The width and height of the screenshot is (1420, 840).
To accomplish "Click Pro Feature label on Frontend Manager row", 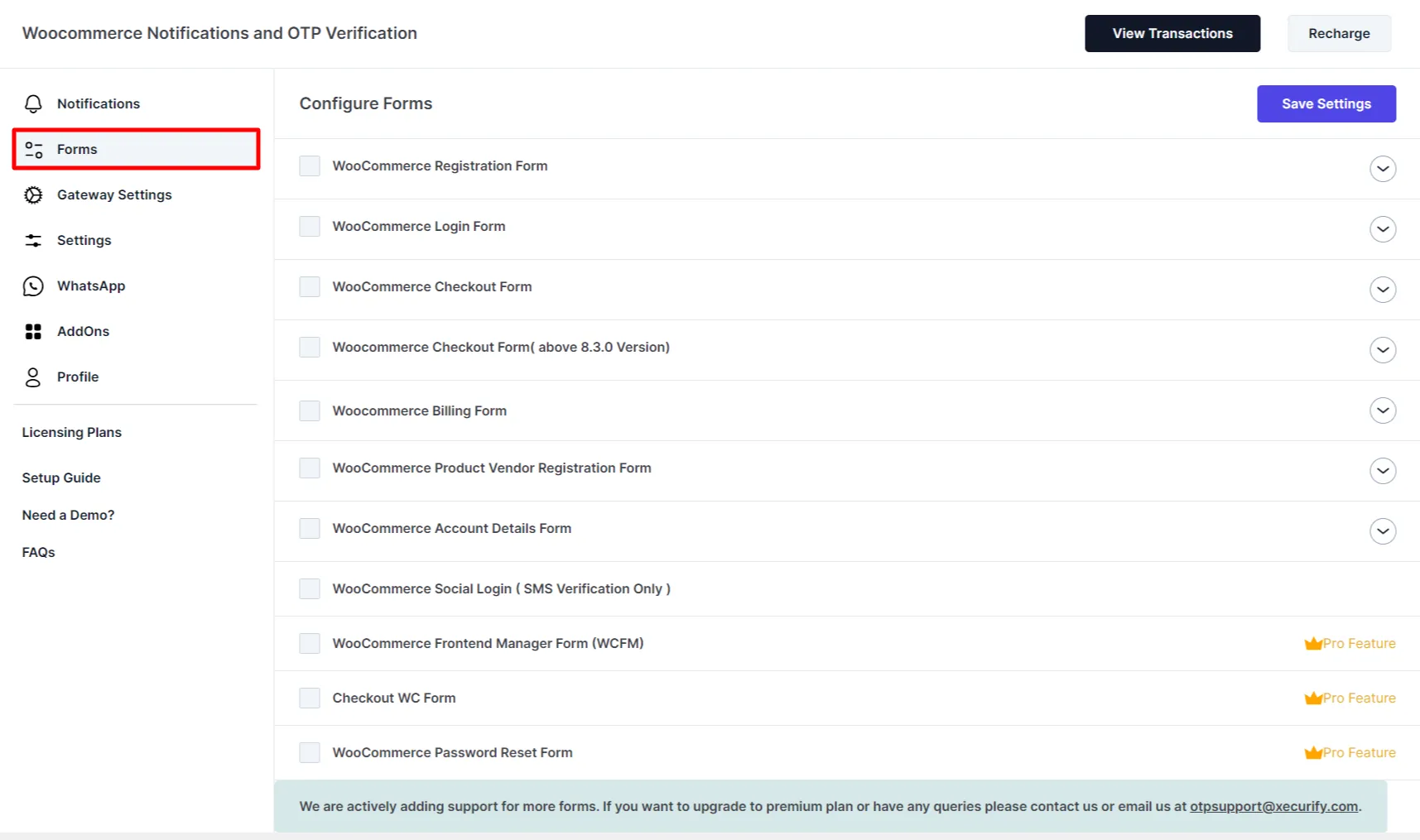I will [x=1359, y=643].
